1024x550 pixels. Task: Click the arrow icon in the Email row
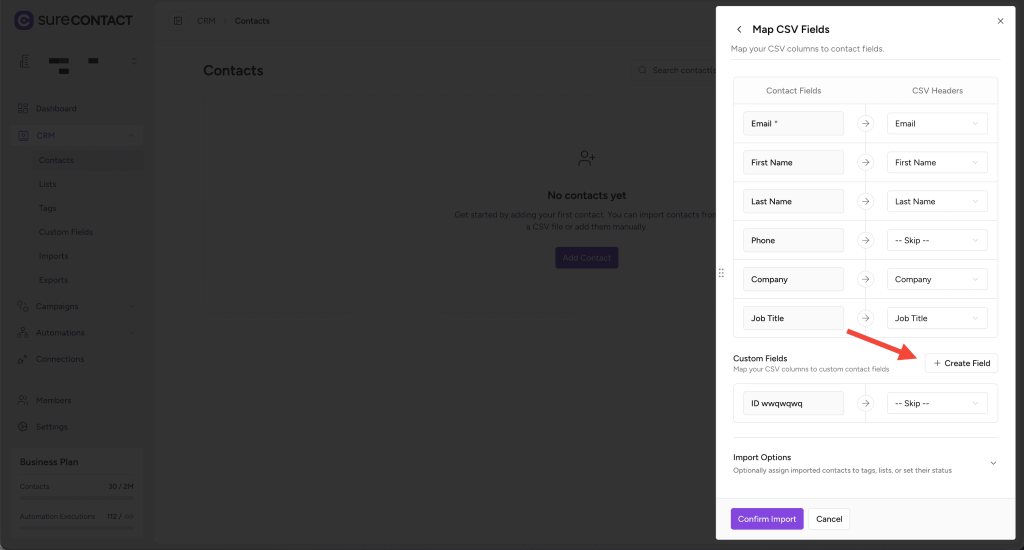pos(866,124)
